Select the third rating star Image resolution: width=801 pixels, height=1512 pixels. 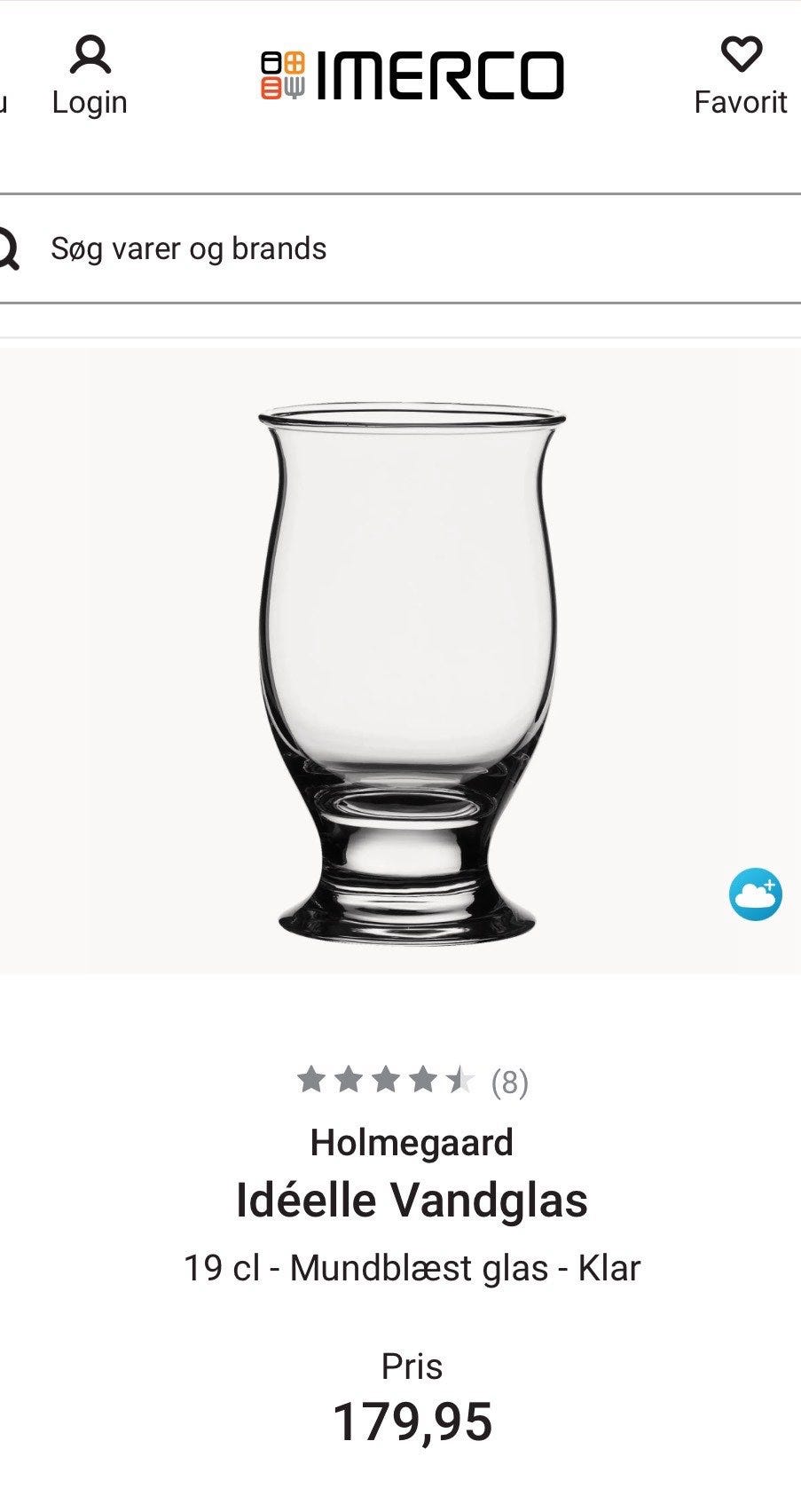386,1081
